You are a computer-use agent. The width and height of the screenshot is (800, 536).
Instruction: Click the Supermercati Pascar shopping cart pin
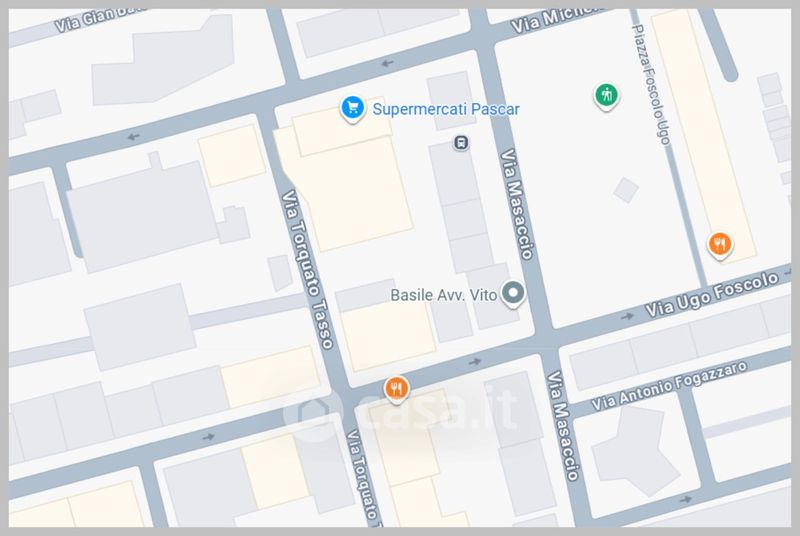[353, 109]
